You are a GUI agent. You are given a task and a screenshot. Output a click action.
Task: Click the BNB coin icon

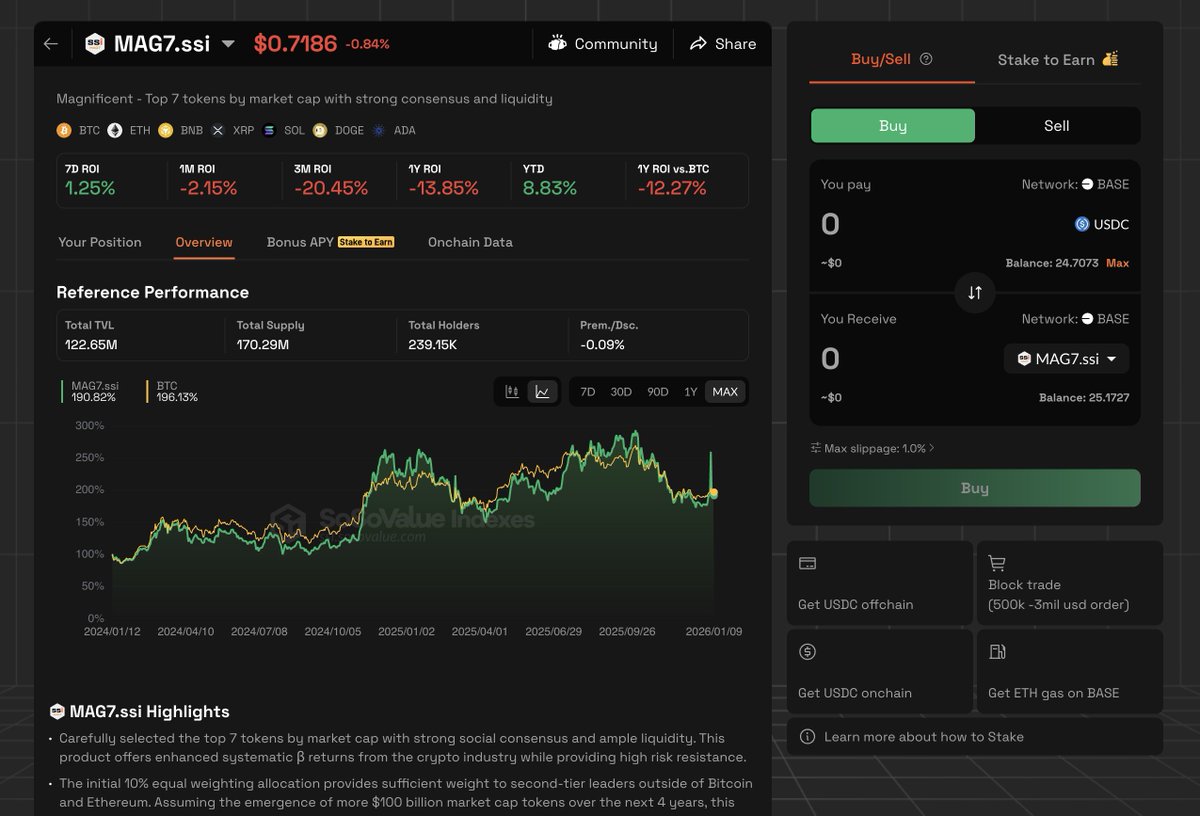[165, 130]
